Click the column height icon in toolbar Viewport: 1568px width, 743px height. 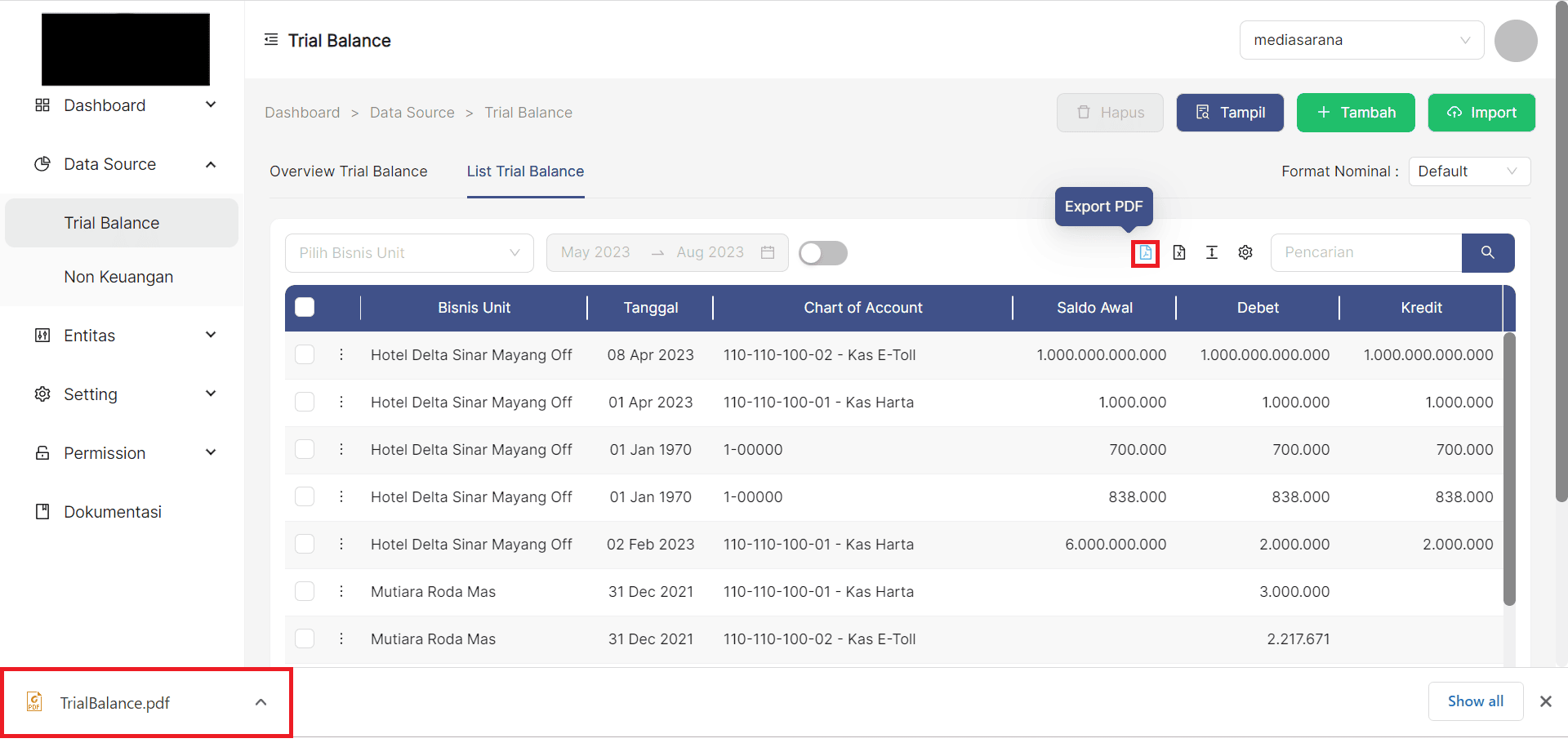click(x=1212, y=253)
